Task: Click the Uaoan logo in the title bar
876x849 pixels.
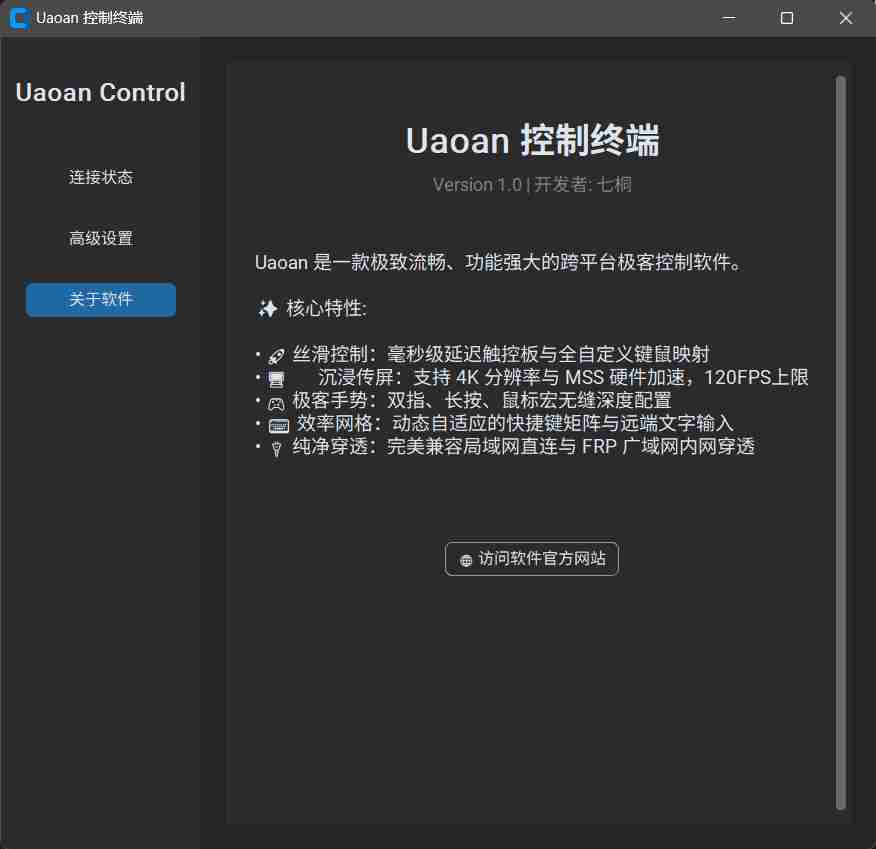Action: point(17,17)
